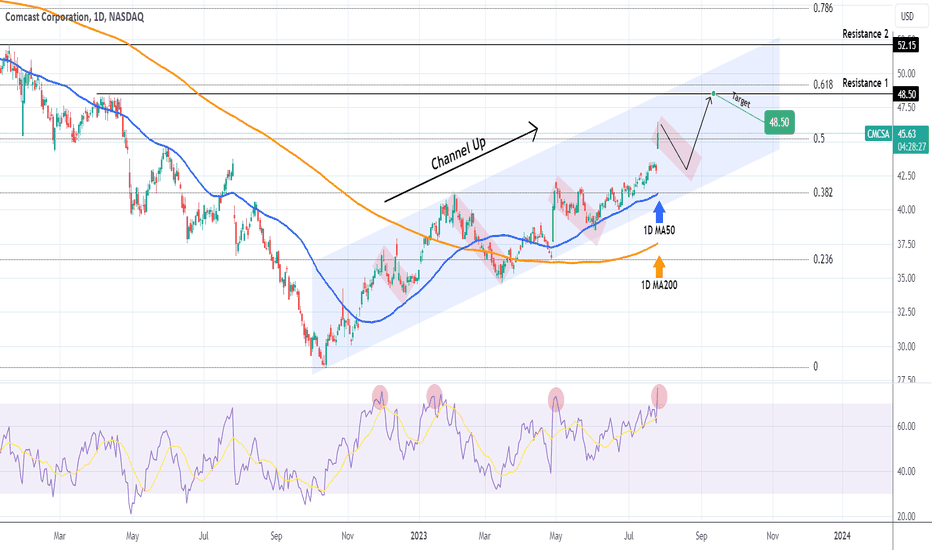The image size is (932, 550).
Task: Click the current price 45.63 label
Action: point(906,134)
